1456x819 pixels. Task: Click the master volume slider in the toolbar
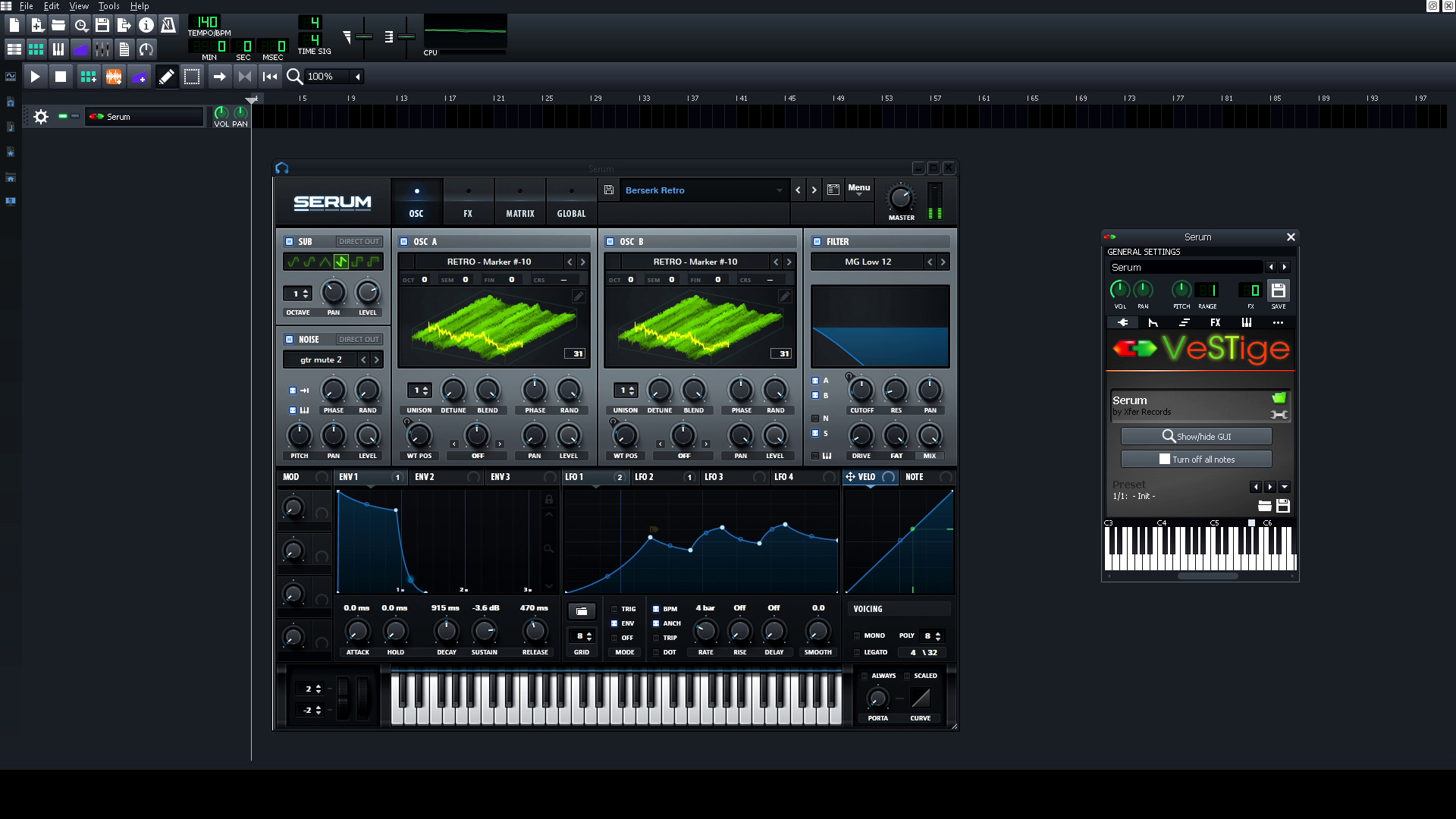click(363, 36)
